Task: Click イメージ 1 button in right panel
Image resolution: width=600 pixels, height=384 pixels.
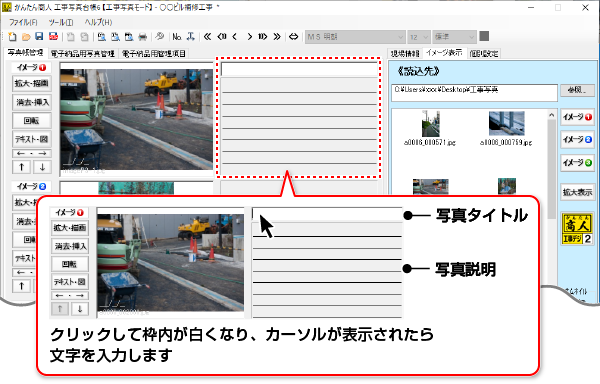Action: click(x=577, y=117)
